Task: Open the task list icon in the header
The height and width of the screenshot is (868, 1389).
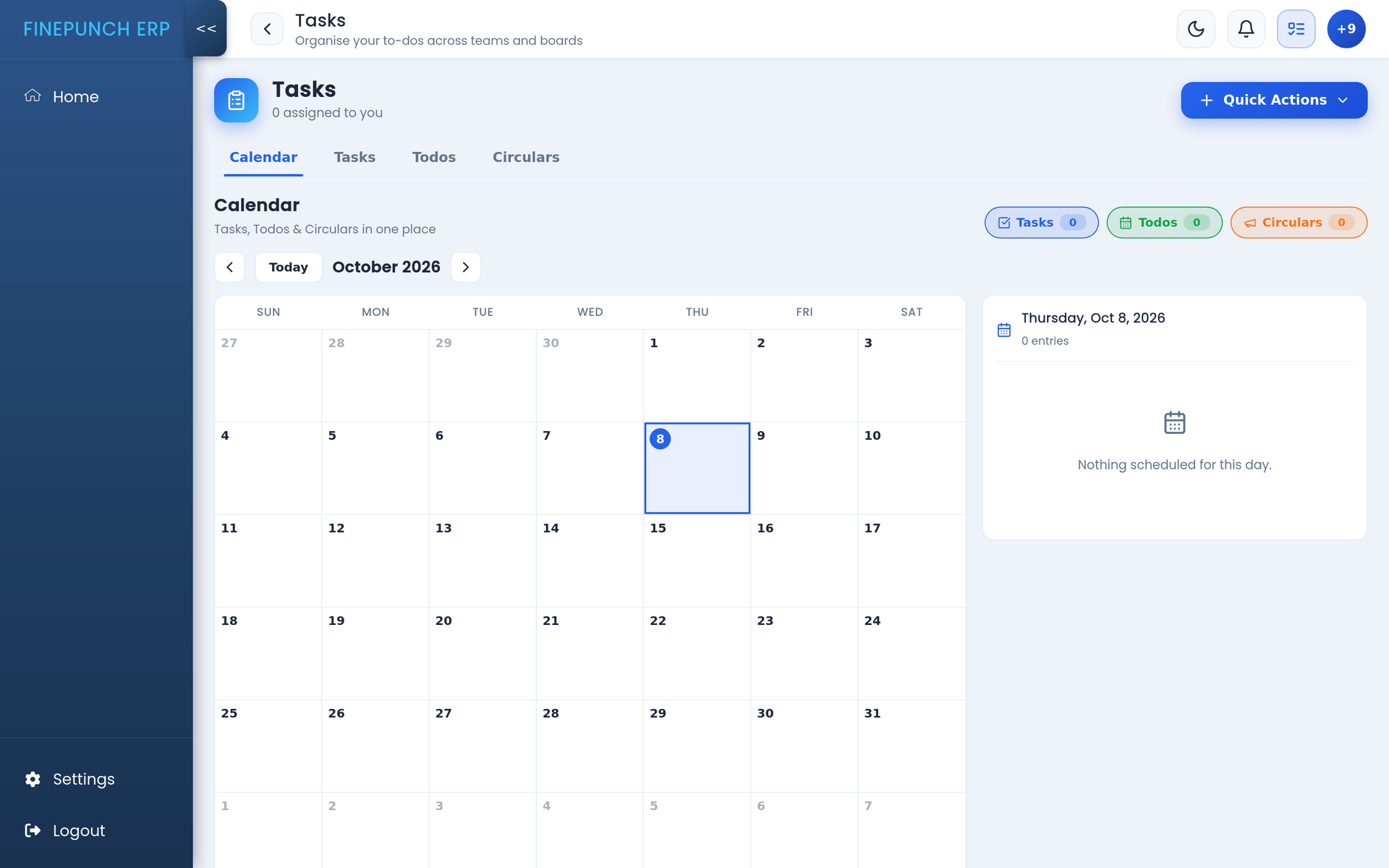Action: pos(1296,29)
